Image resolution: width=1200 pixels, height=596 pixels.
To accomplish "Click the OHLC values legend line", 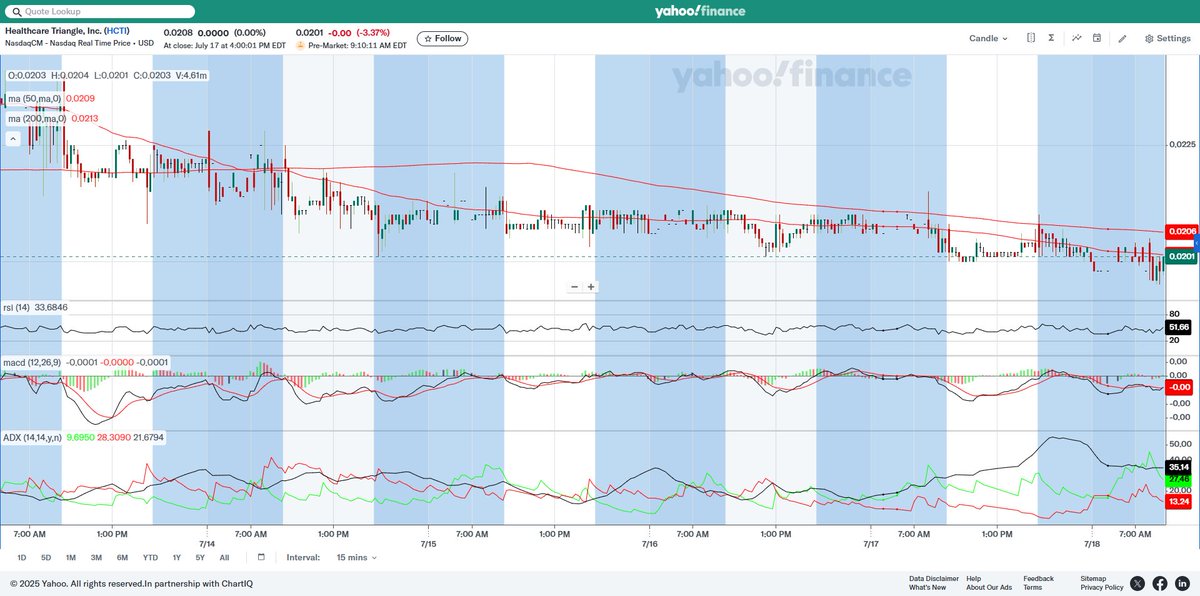I will click(107, 75).
